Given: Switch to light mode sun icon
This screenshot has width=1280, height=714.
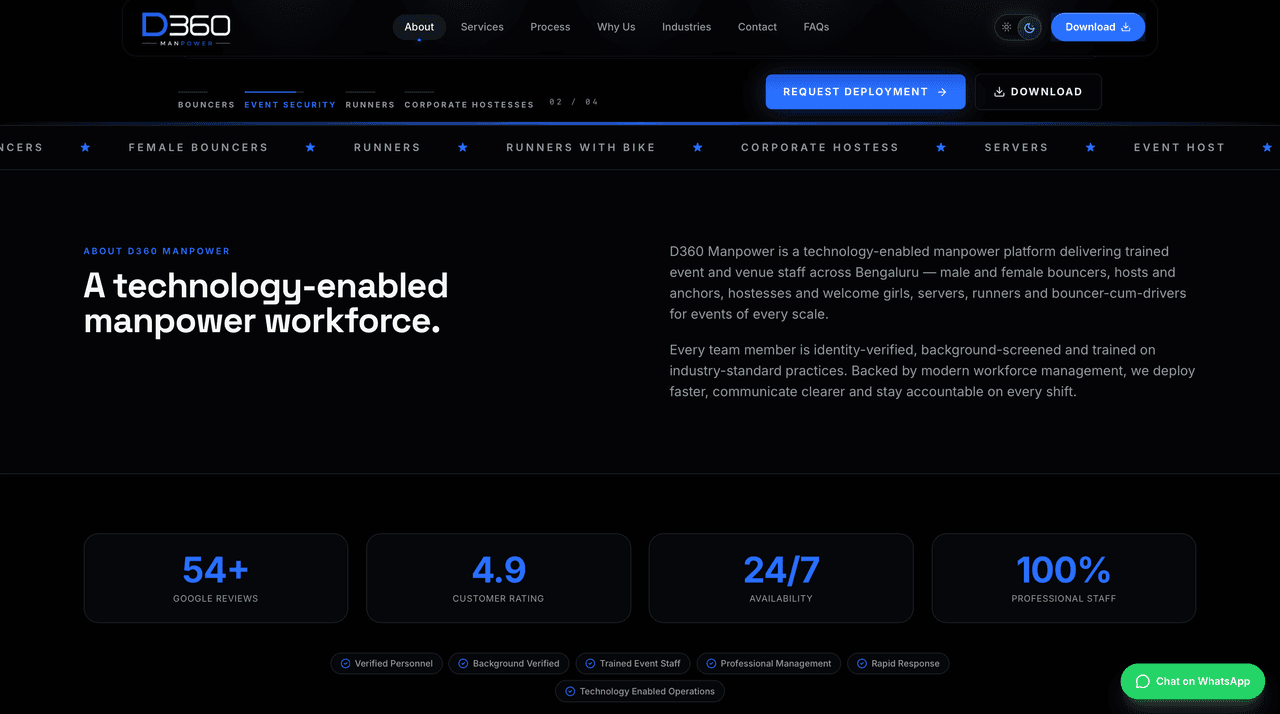Looking at the screenshot, I should click(x=1007, y=27).
